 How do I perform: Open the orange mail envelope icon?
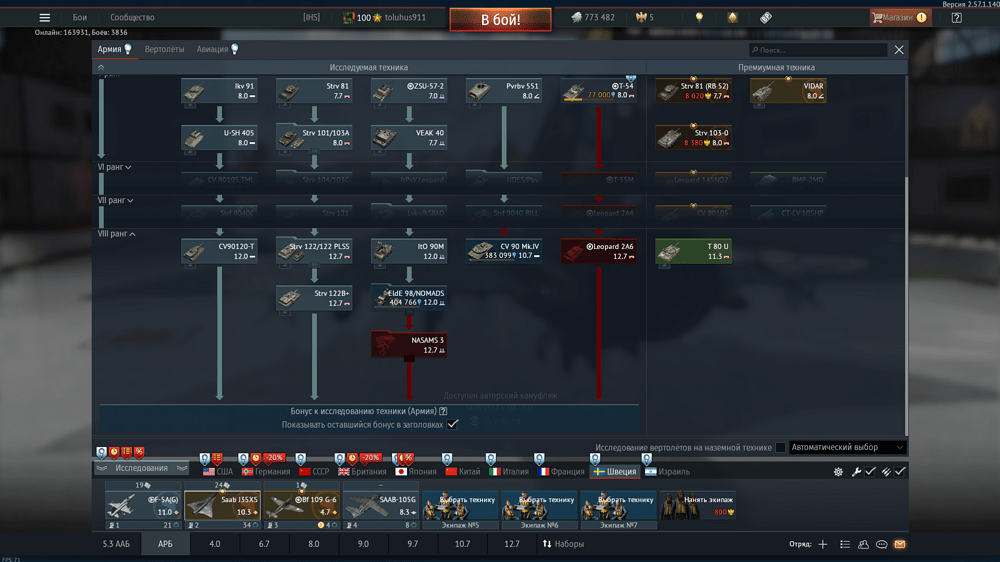coord(900,544)
